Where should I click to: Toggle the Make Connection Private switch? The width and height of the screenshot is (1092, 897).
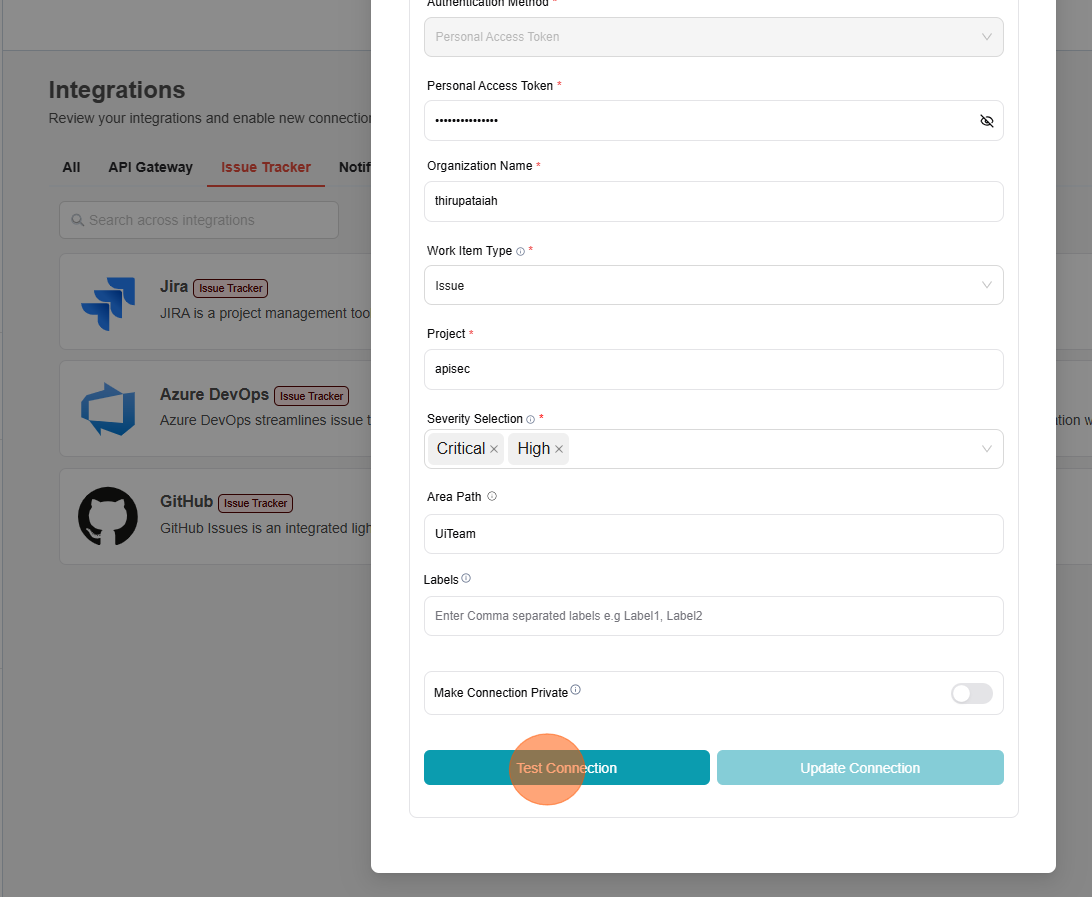(971, 693)
